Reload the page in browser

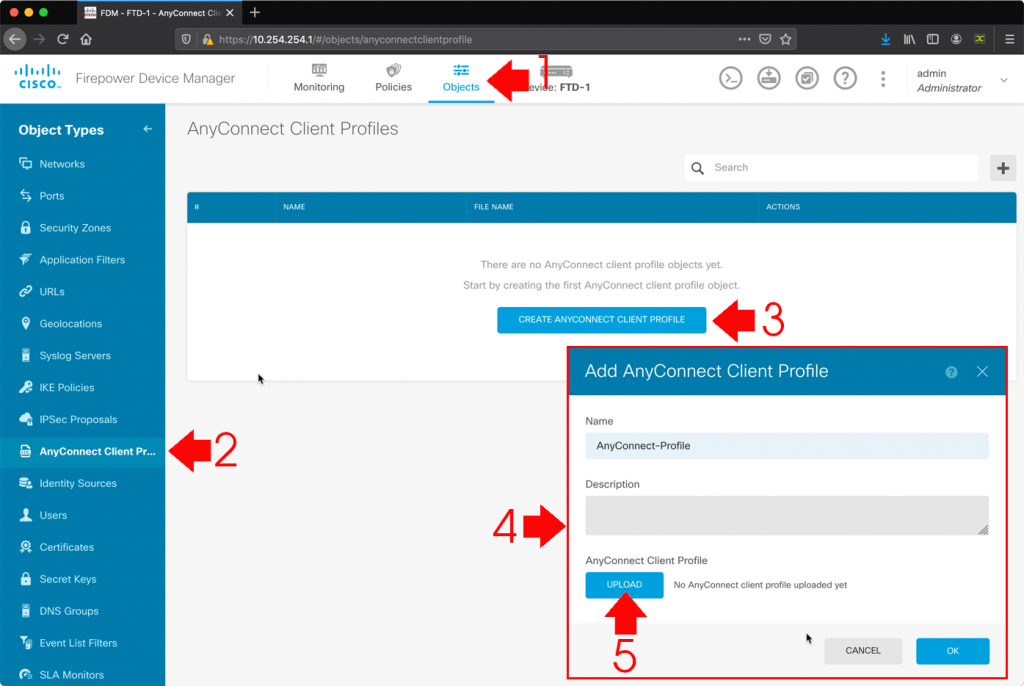[63, 39]
